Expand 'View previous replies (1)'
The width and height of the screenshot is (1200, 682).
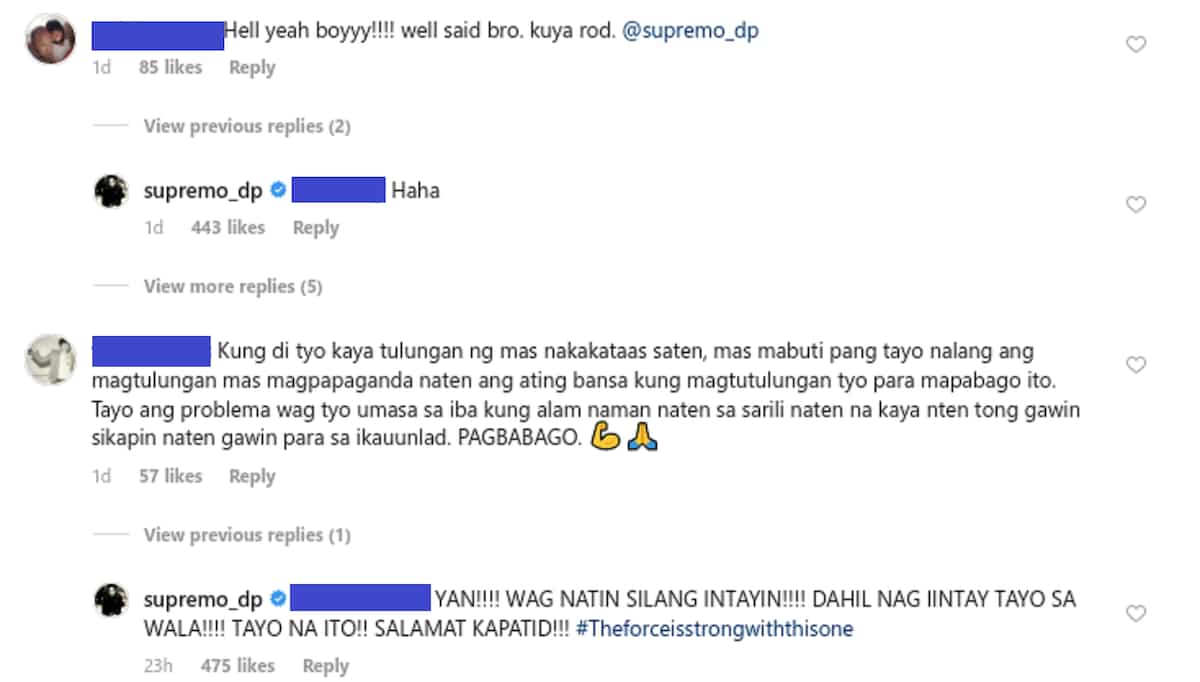tap(247, 535)
